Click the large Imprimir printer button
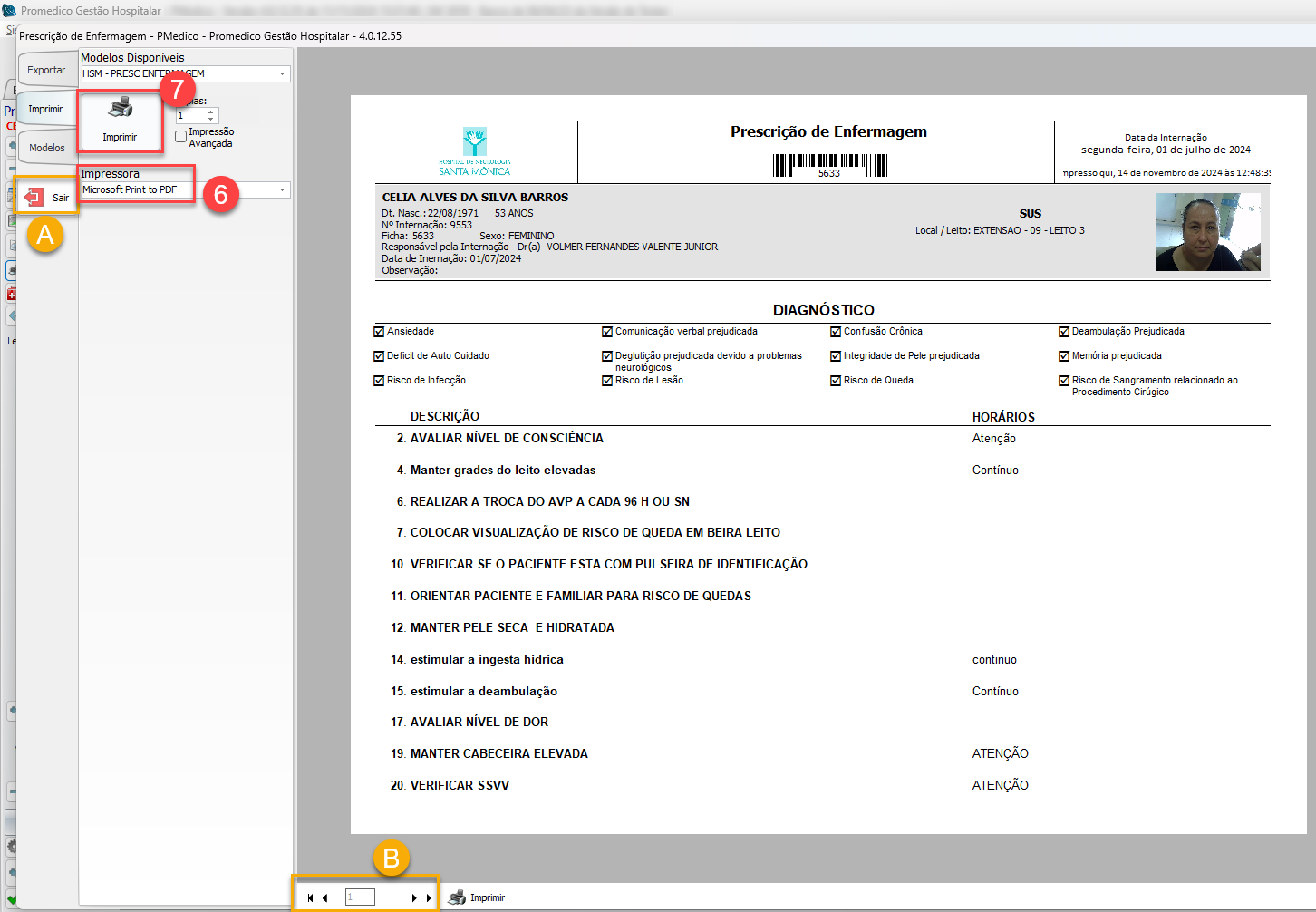 tap(120, 120)
